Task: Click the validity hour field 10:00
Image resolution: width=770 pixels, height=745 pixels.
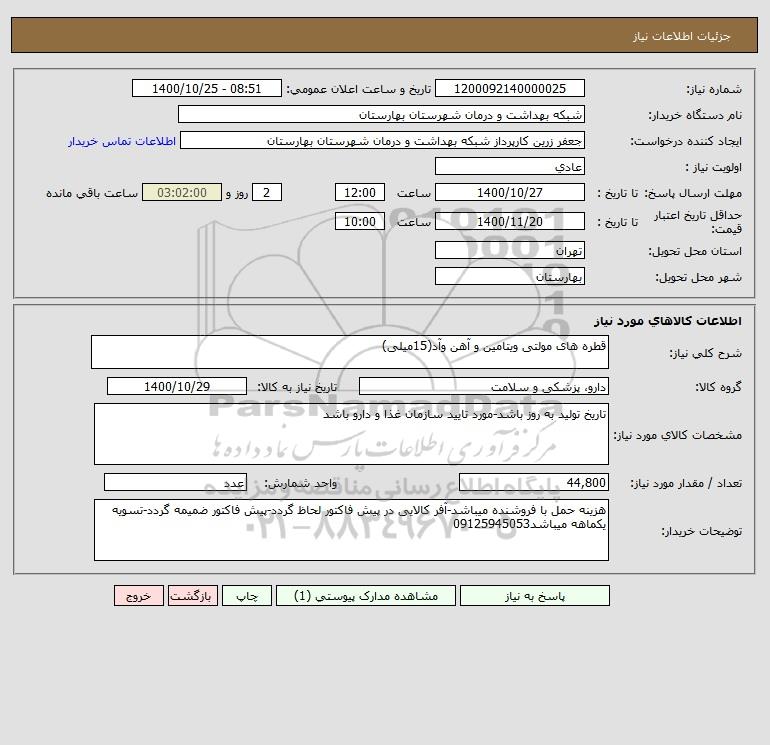Action: (x=359, y=221)
